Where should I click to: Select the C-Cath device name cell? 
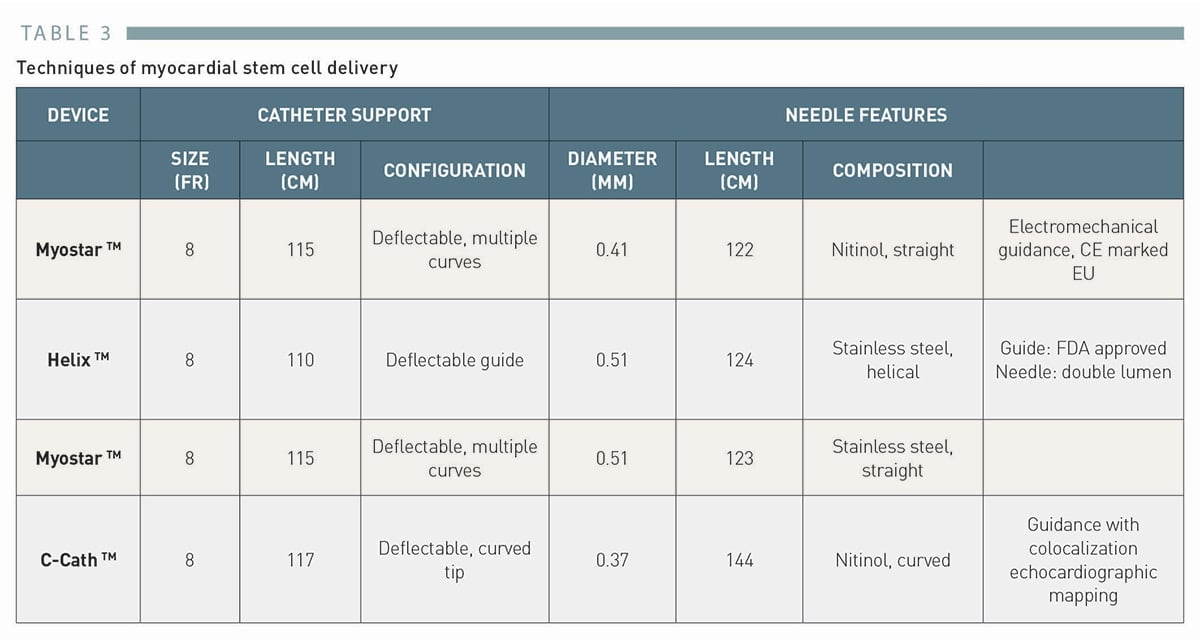pyautogui.click(x=78, y=560)
